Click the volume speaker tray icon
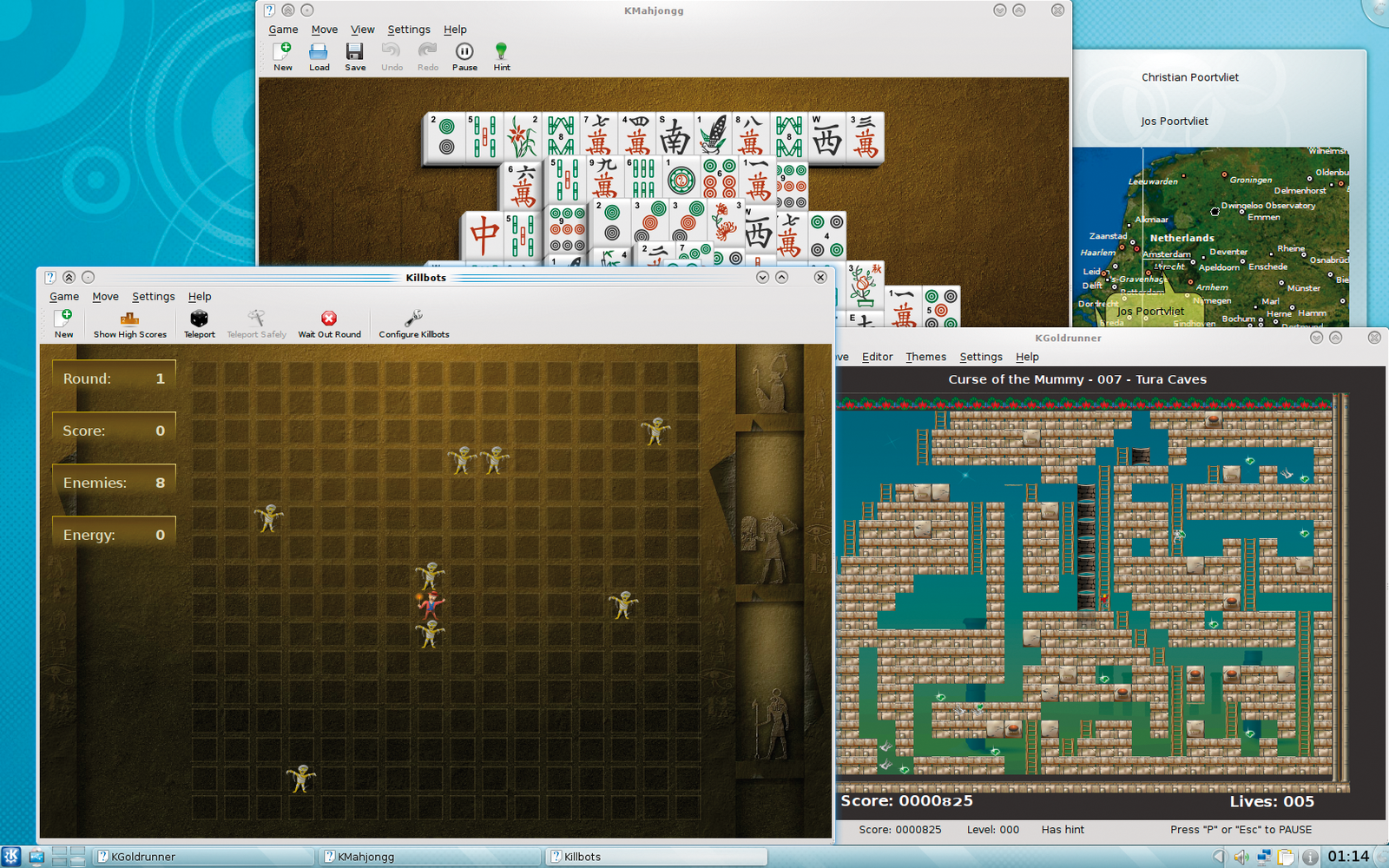Screen dimensions: 1389x868 [x=1241, y=857]
